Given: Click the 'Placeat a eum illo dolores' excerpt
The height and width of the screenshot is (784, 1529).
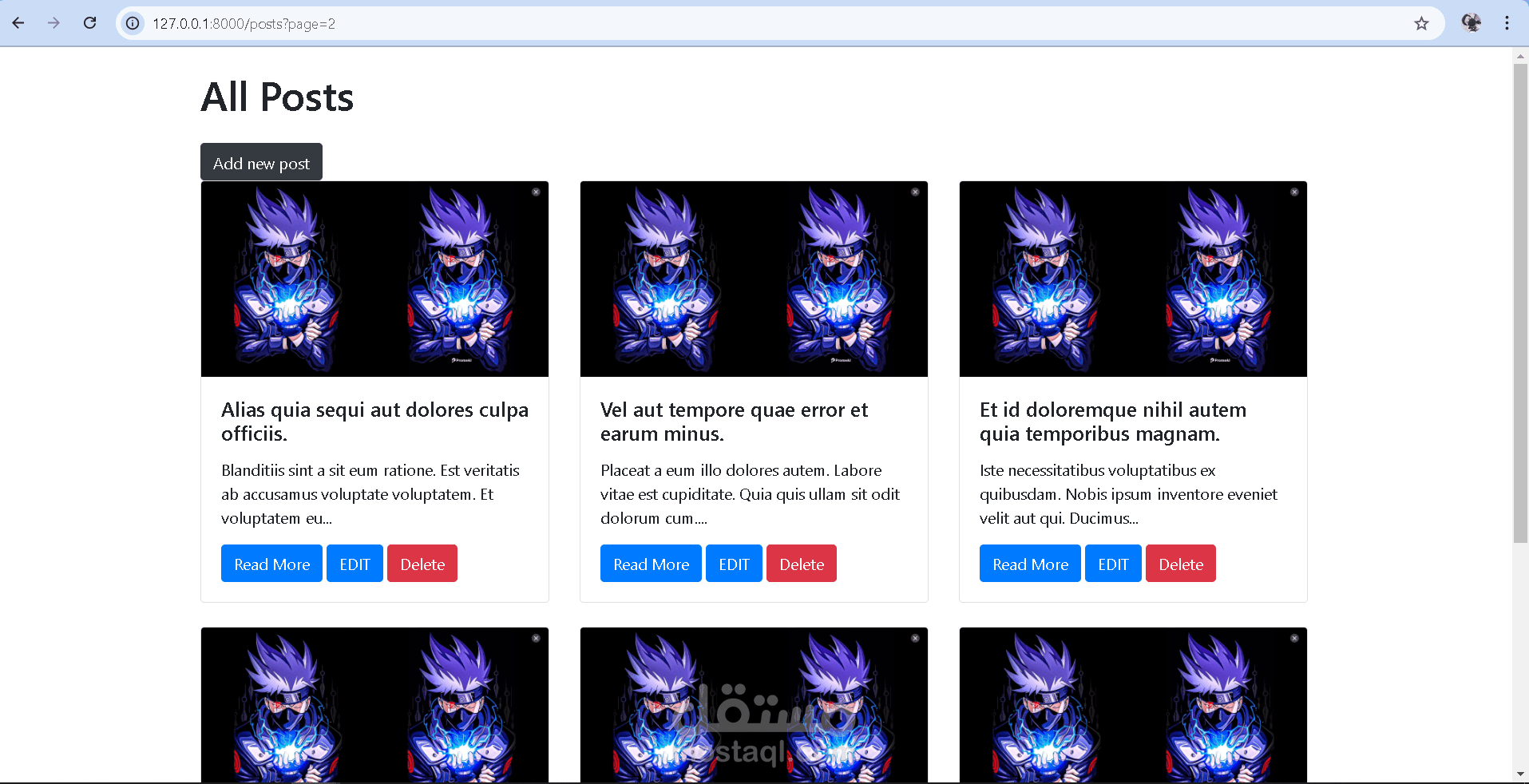Looking at the screenshot, I should (750, 494).
